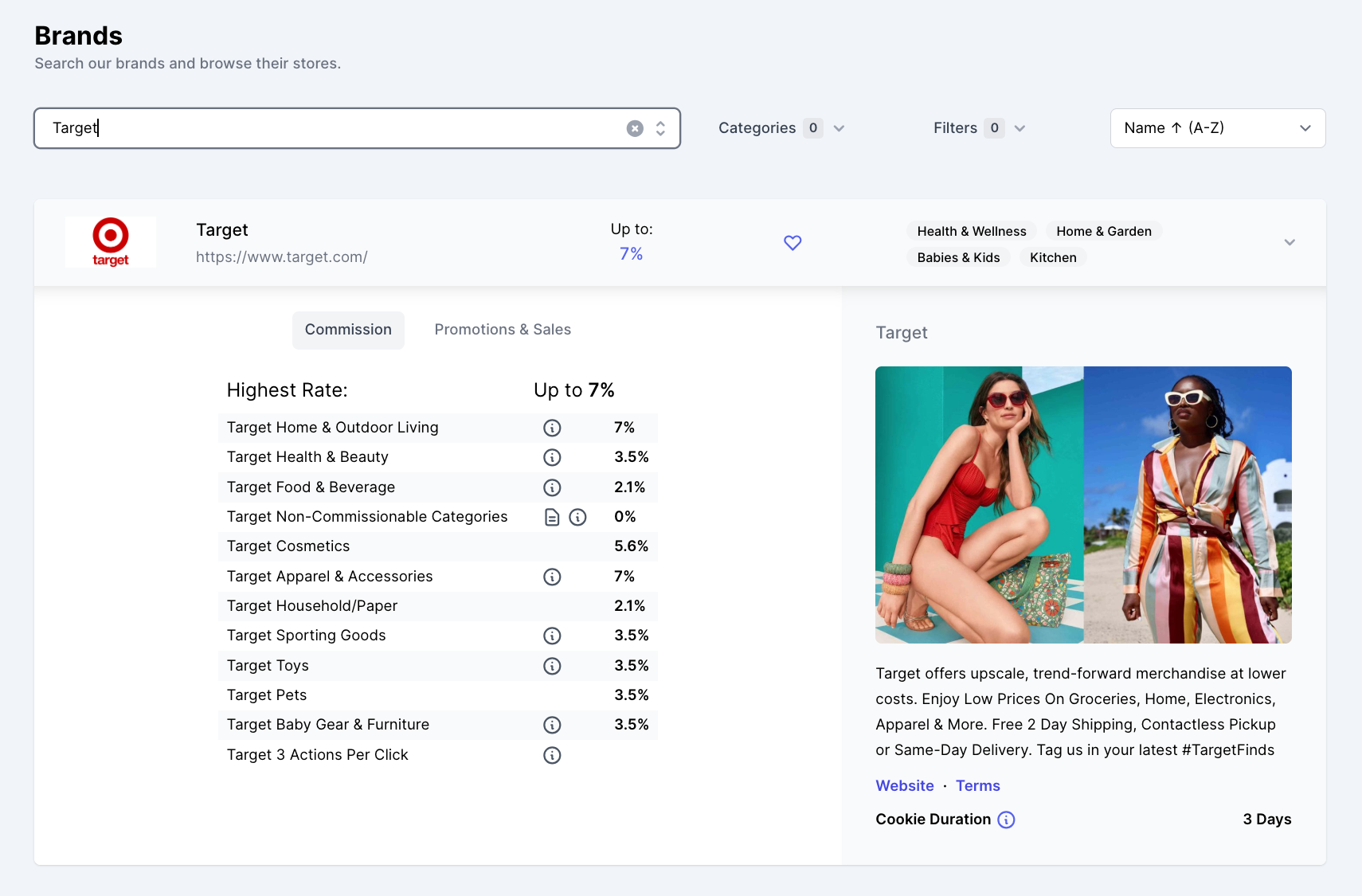This screenshot has width=1362, height=896.
Task: Switch to the Commission tab
Action: (348, 330)
